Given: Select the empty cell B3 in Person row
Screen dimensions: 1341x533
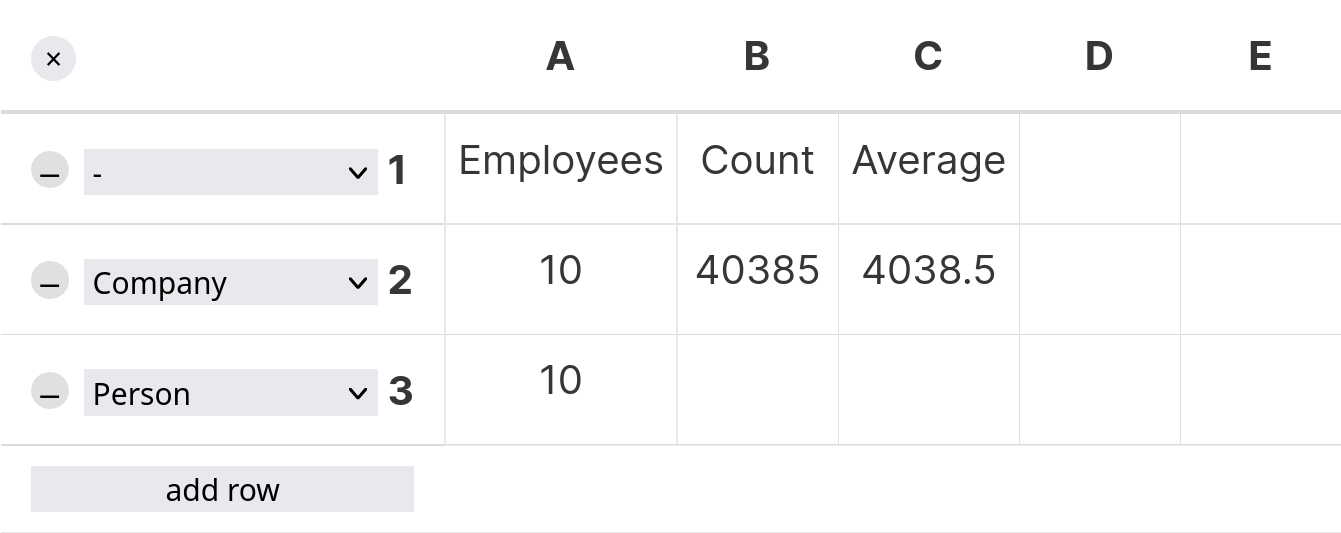Looking at the screenshot, I should tap(757, 390).
